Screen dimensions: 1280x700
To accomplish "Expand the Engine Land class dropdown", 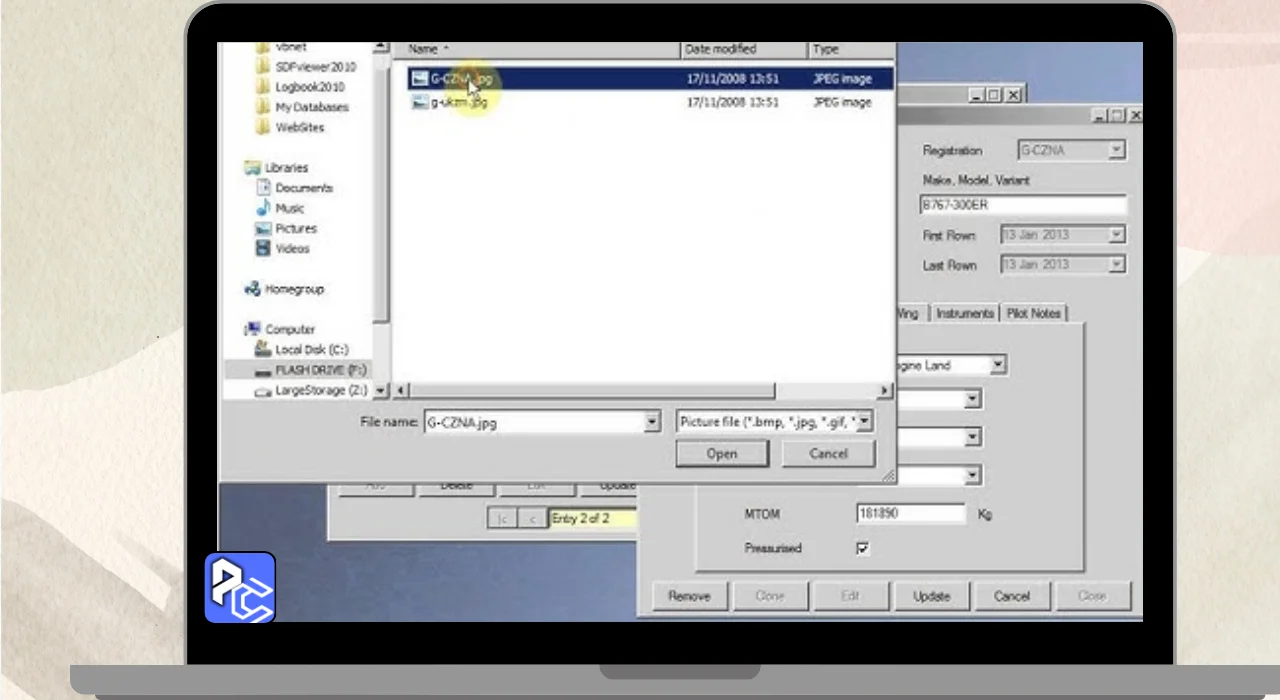I will point(998,366).
